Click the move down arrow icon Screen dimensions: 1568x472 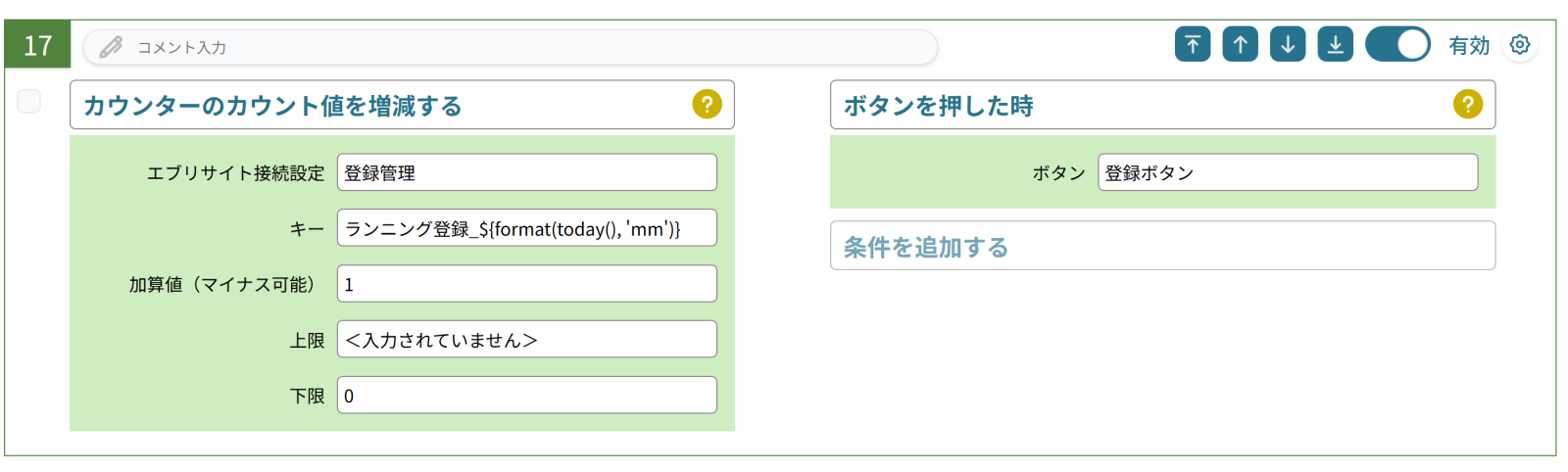[1288, 45]
